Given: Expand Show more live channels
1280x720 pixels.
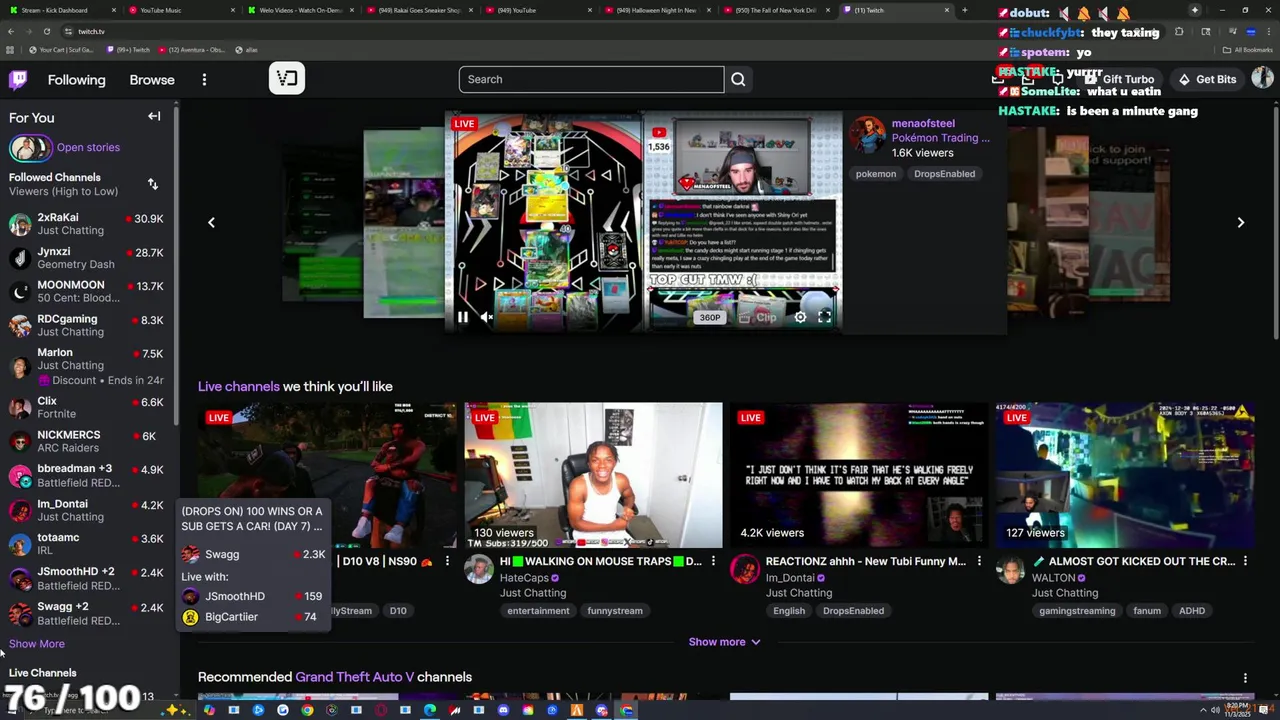Looking at the screenshot, I should (724, 642).
